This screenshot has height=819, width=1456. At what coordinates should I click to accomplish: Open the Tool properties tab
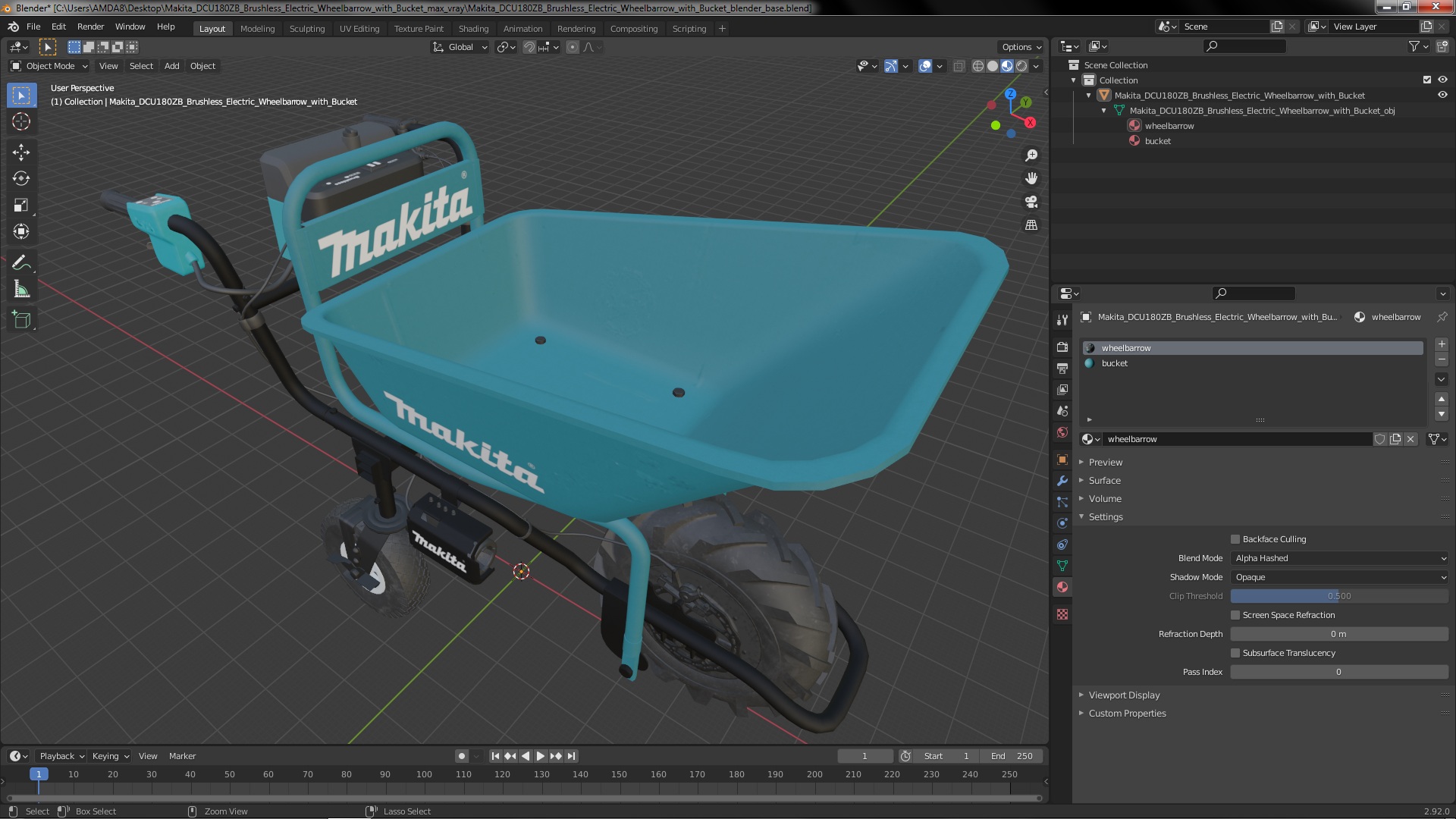(1062, 319)
